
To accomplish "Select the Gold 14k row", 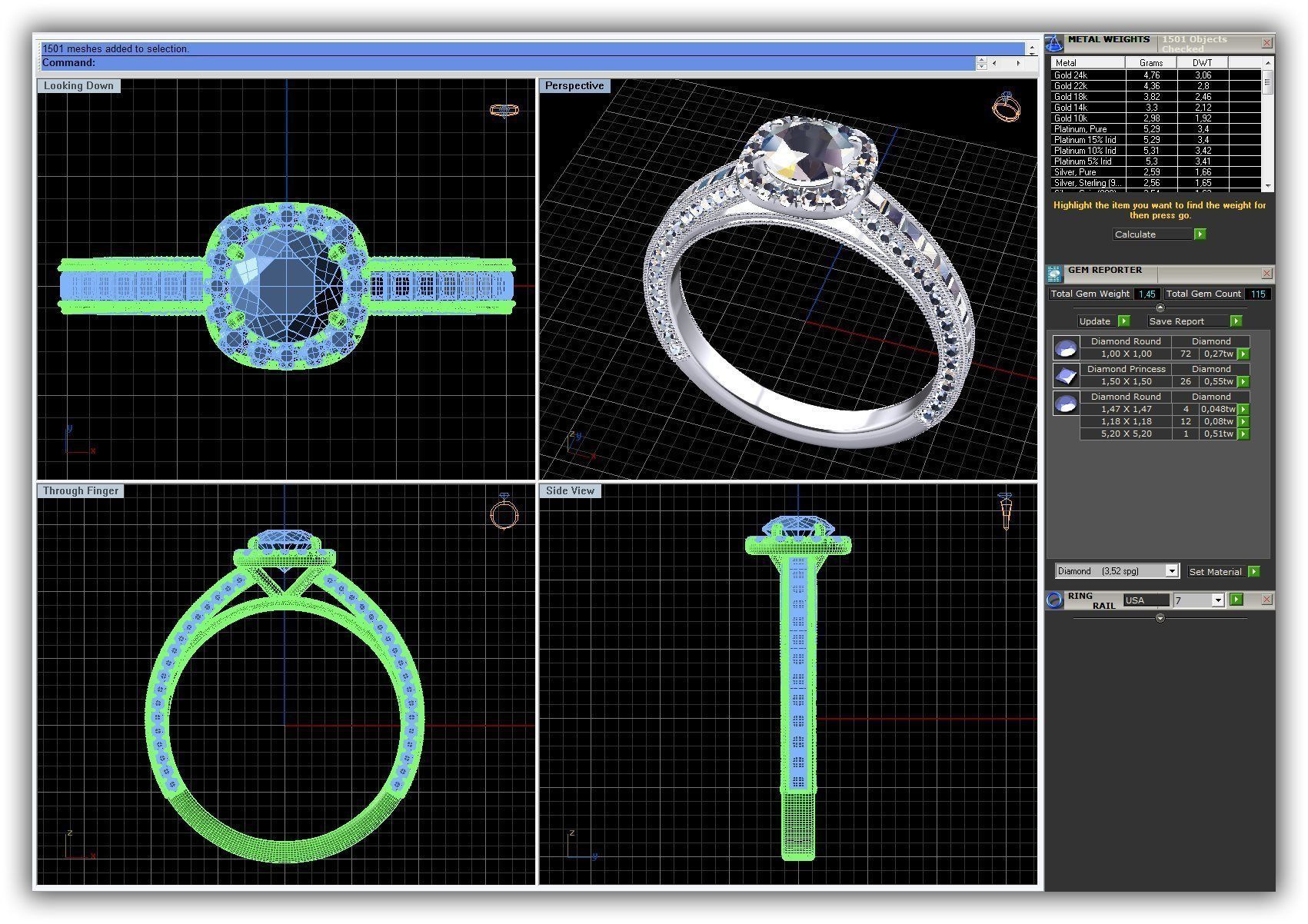I will 1156,108.
